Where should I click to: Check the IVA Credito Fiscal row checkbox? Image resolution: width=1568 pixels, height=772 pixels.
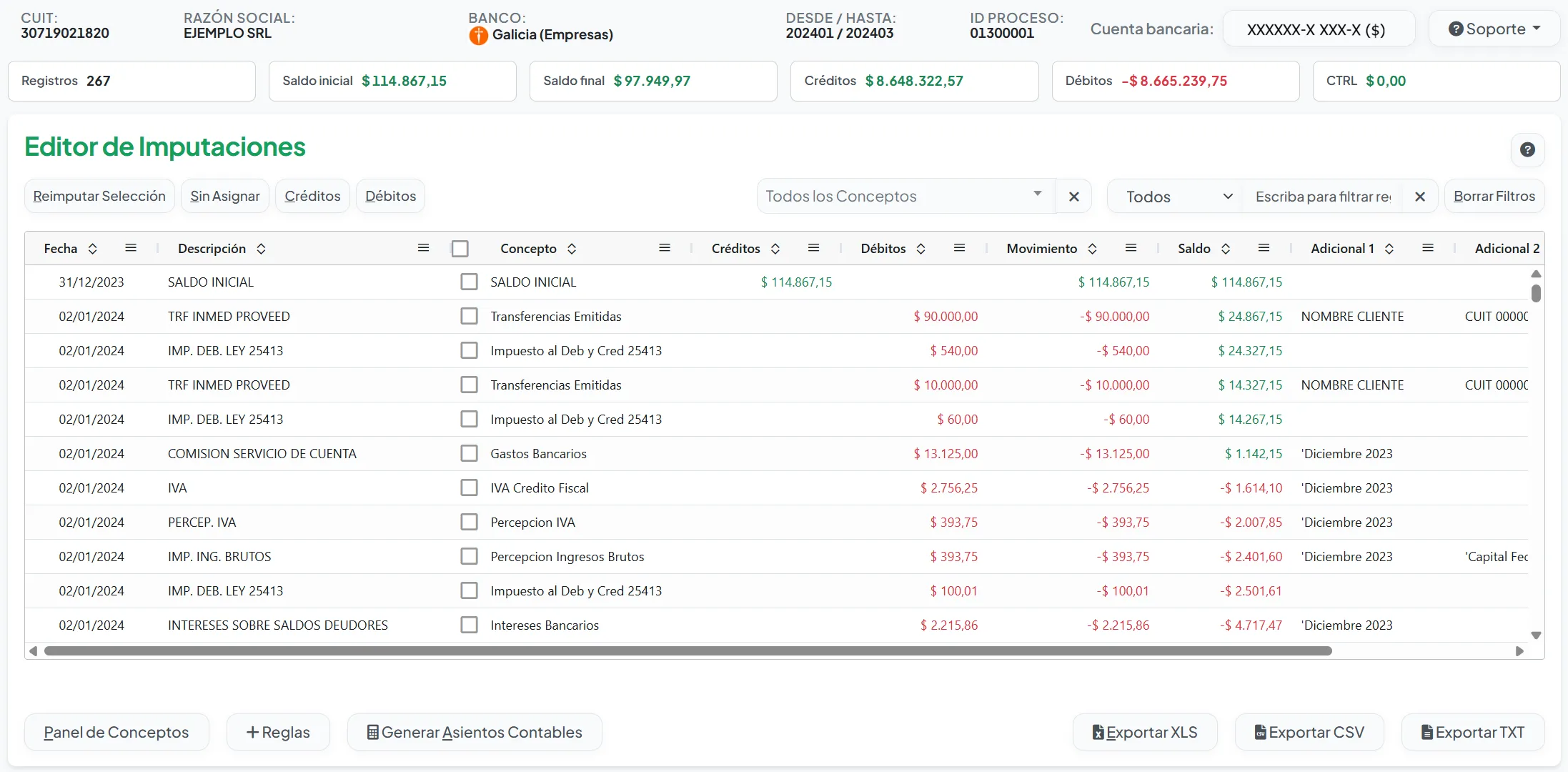[x=469, y=488]
